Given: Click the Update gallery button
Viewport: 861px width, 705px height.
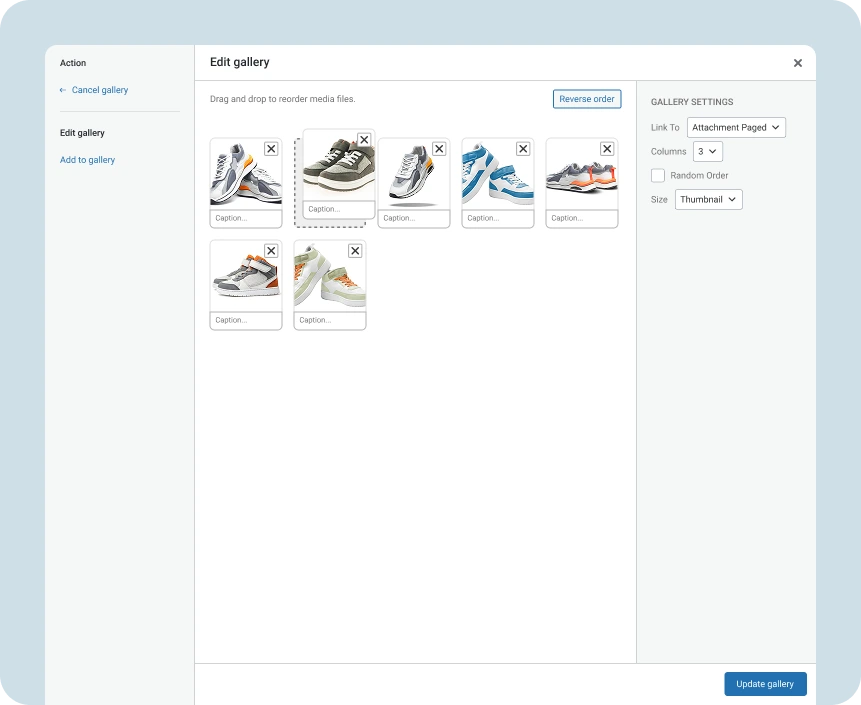Looking at the screenshot, I should click(x=765, y=684).
